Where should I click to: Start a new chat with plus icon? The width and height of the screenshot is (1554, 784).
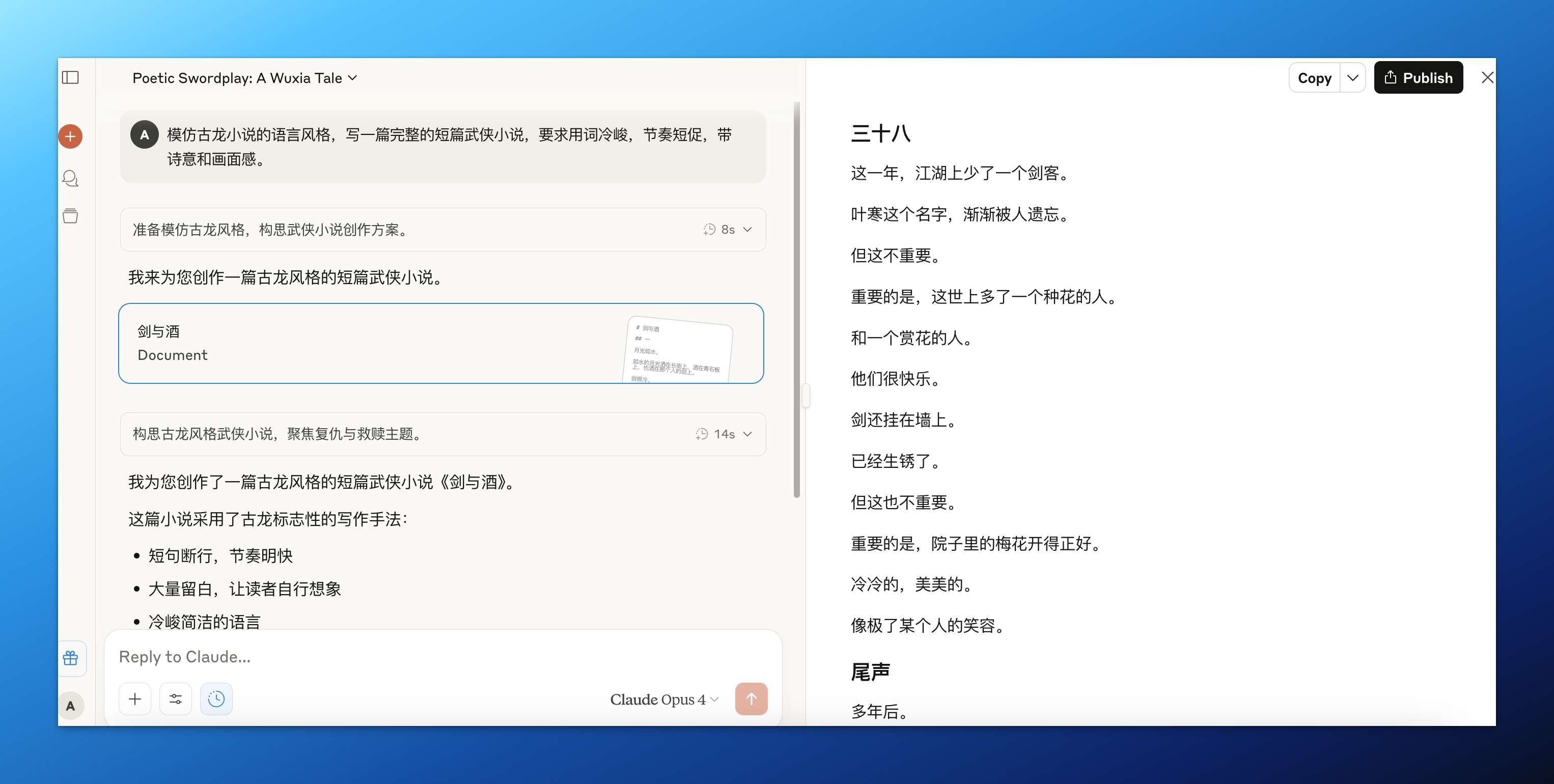[71, 136]
